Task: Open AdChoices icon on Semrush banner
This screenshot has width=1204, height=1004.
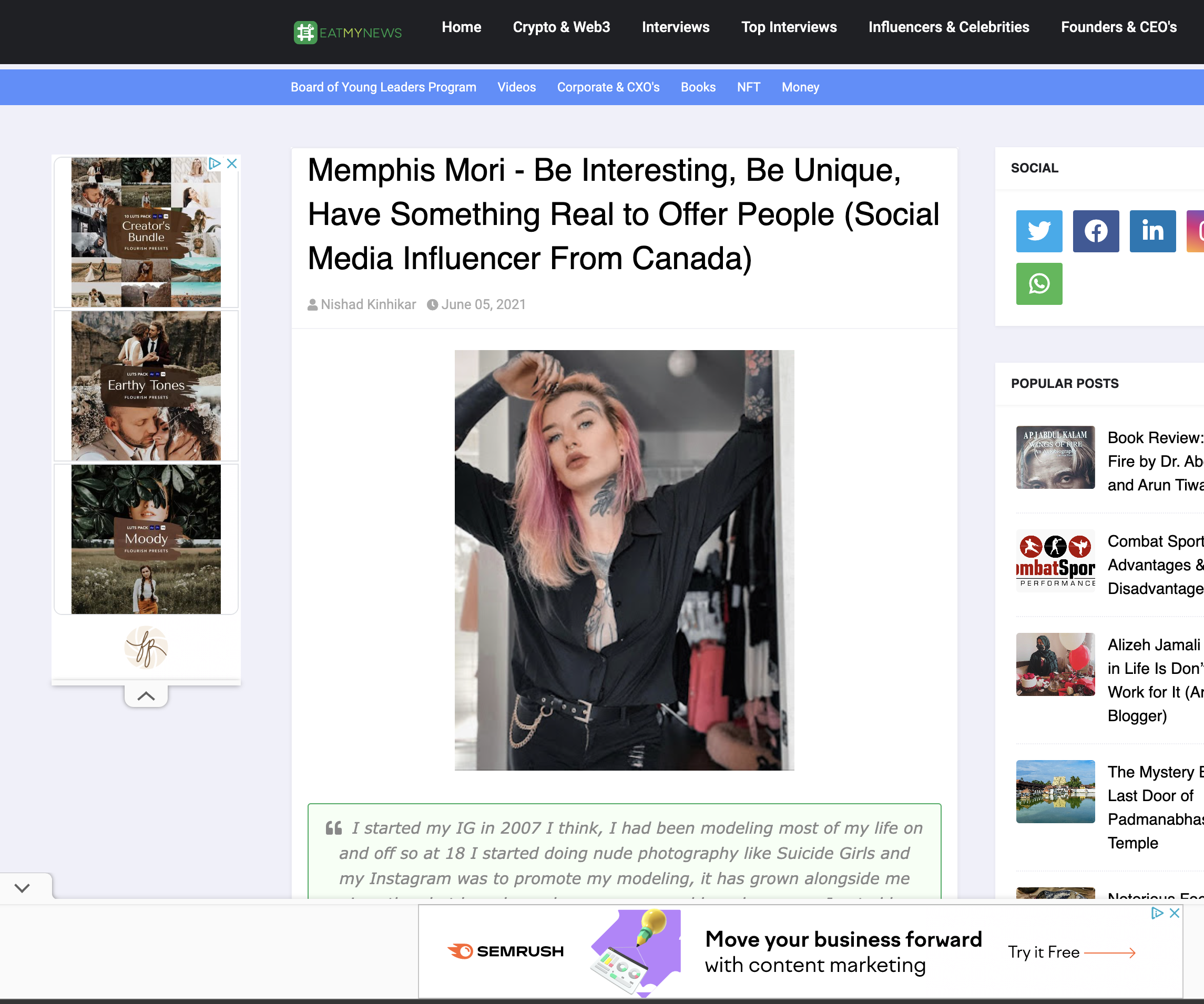Action: click(x=1157, y=913)
